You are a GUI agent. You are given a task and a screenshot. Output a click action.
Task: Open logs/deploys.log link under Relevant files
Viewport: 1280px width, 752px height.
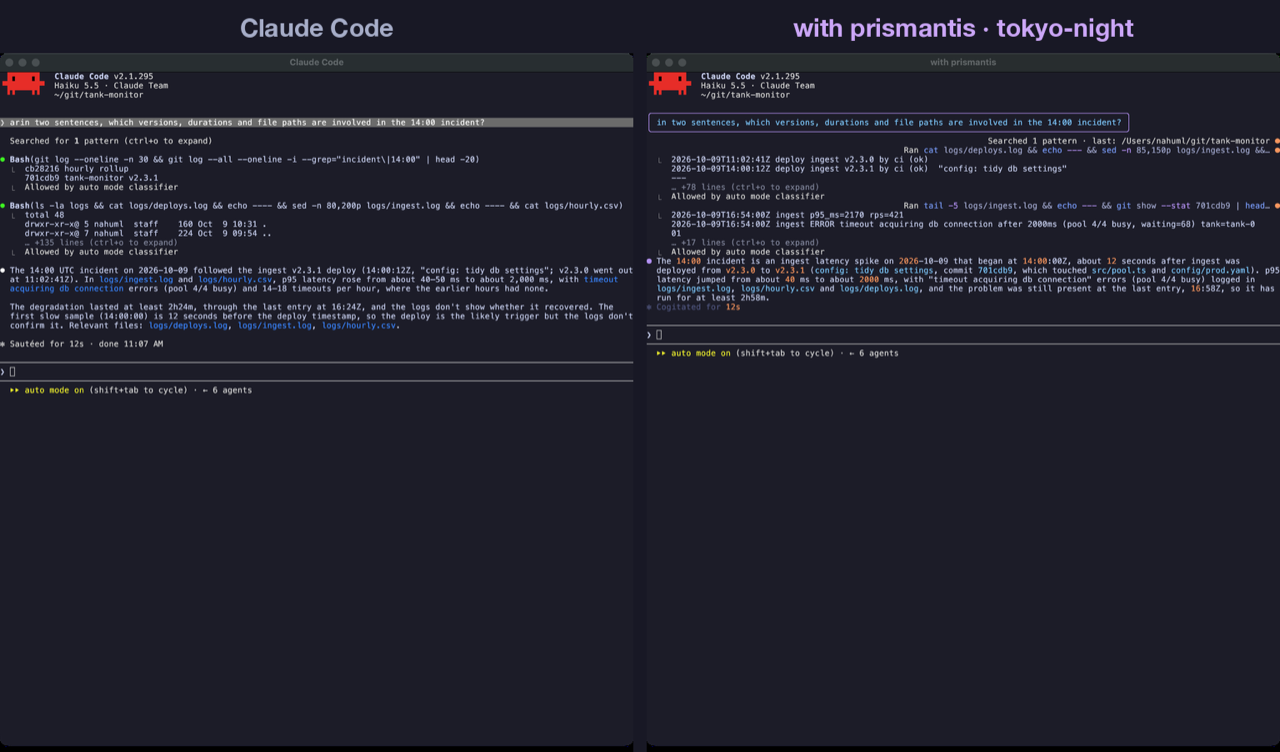point(188,325)
